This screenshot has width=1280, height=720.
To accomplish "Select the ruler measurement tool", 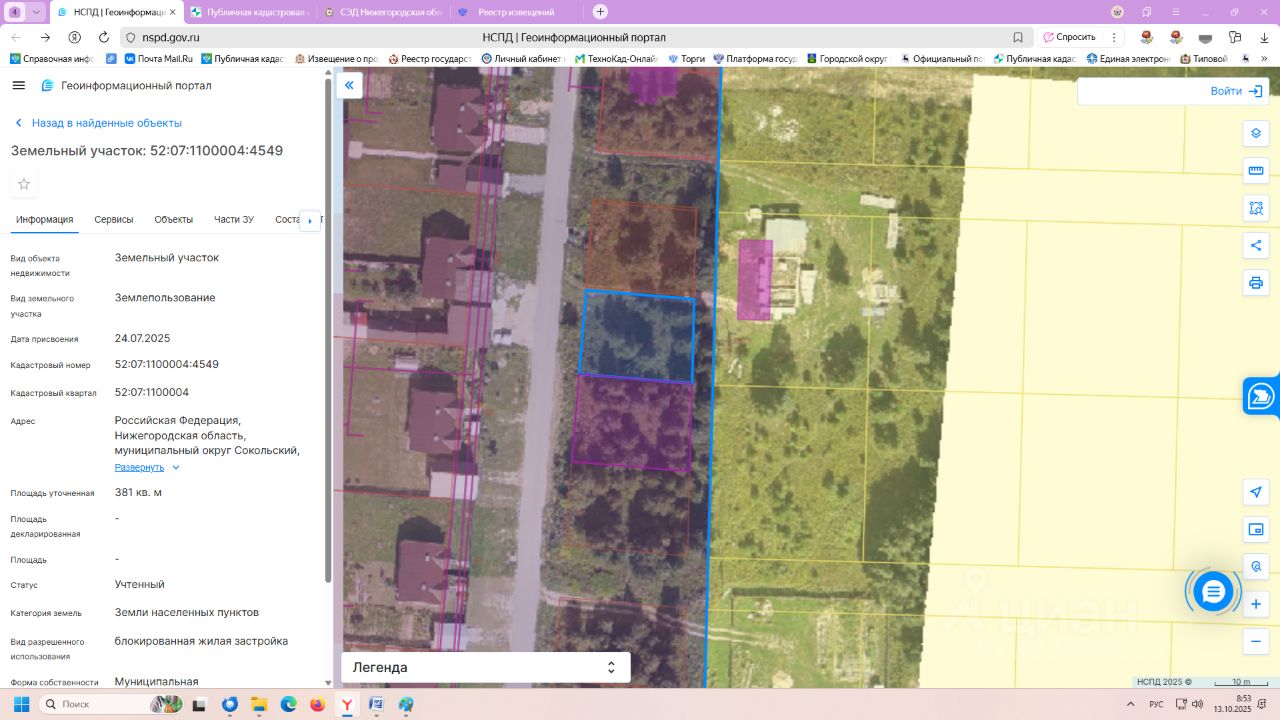I will (1256, 171).
